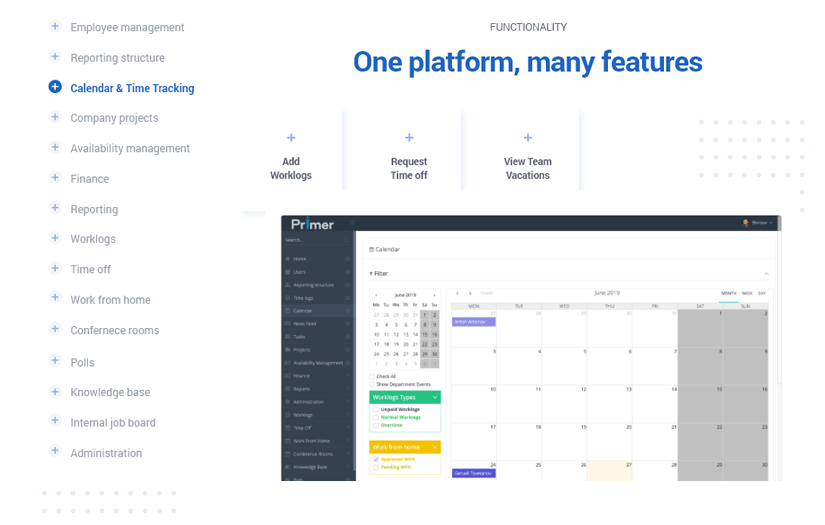Expand the sidebar Time Off submenu arrow
The image size is (825, 525).
348,428
